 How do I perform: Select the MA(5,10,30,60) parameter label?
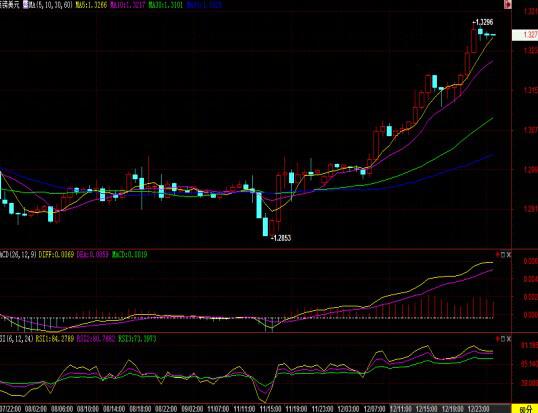(50, 5)
